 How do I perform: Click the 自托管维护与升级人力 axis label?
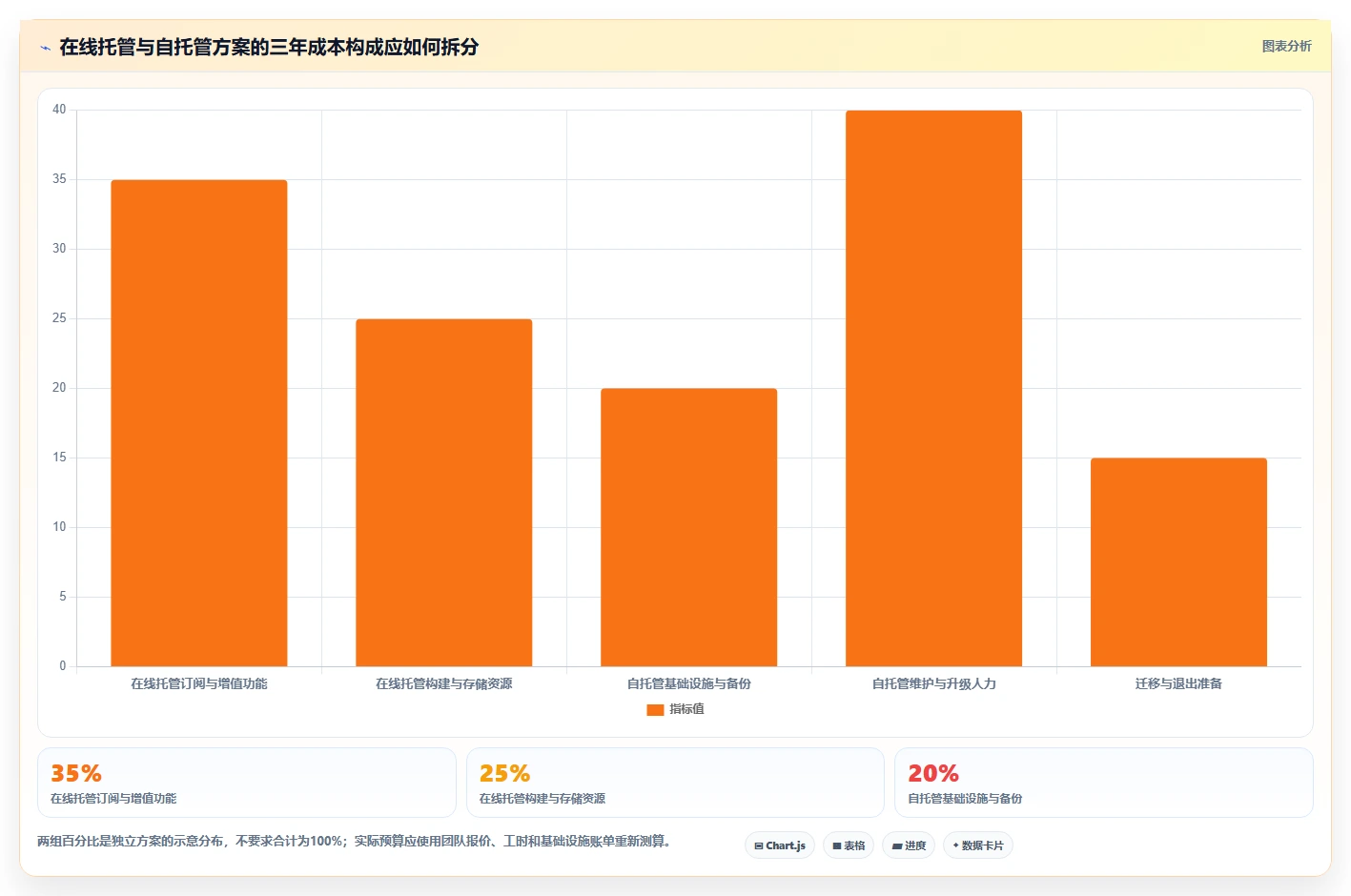934,683
